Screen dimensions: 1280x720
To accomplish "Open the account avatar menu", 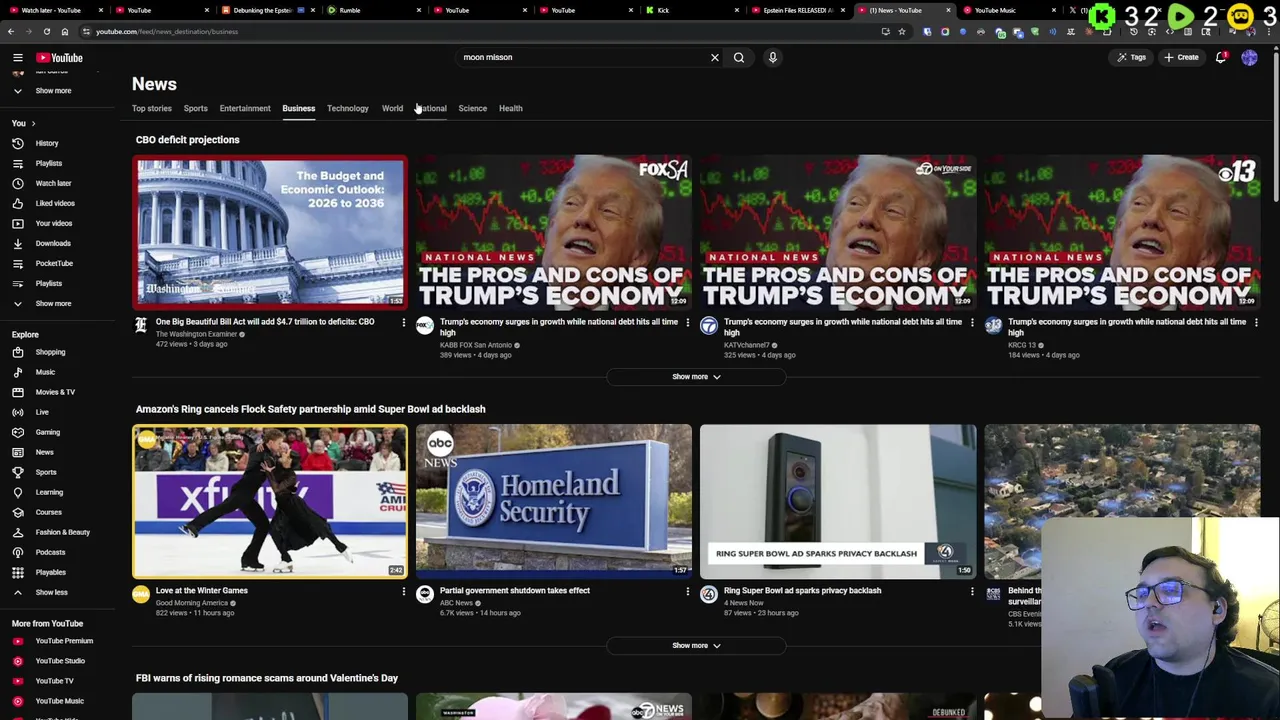I will (1249, 58).
